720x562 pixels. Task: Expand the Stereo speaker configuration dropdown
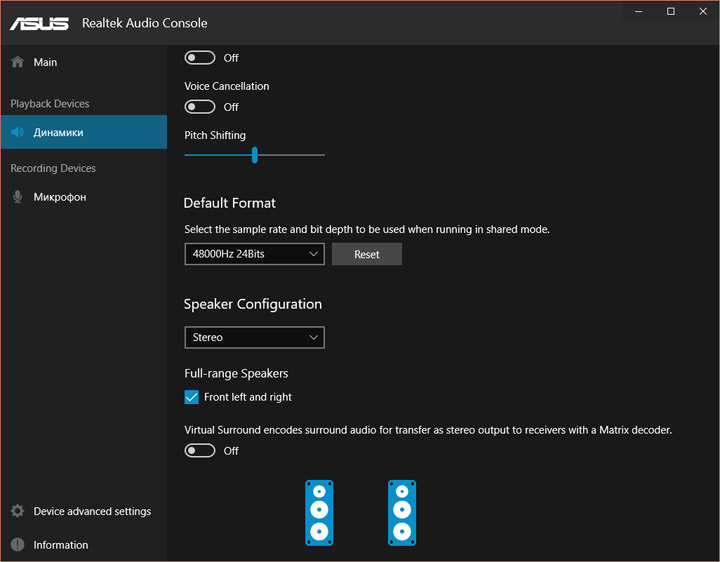pos(254,337)
